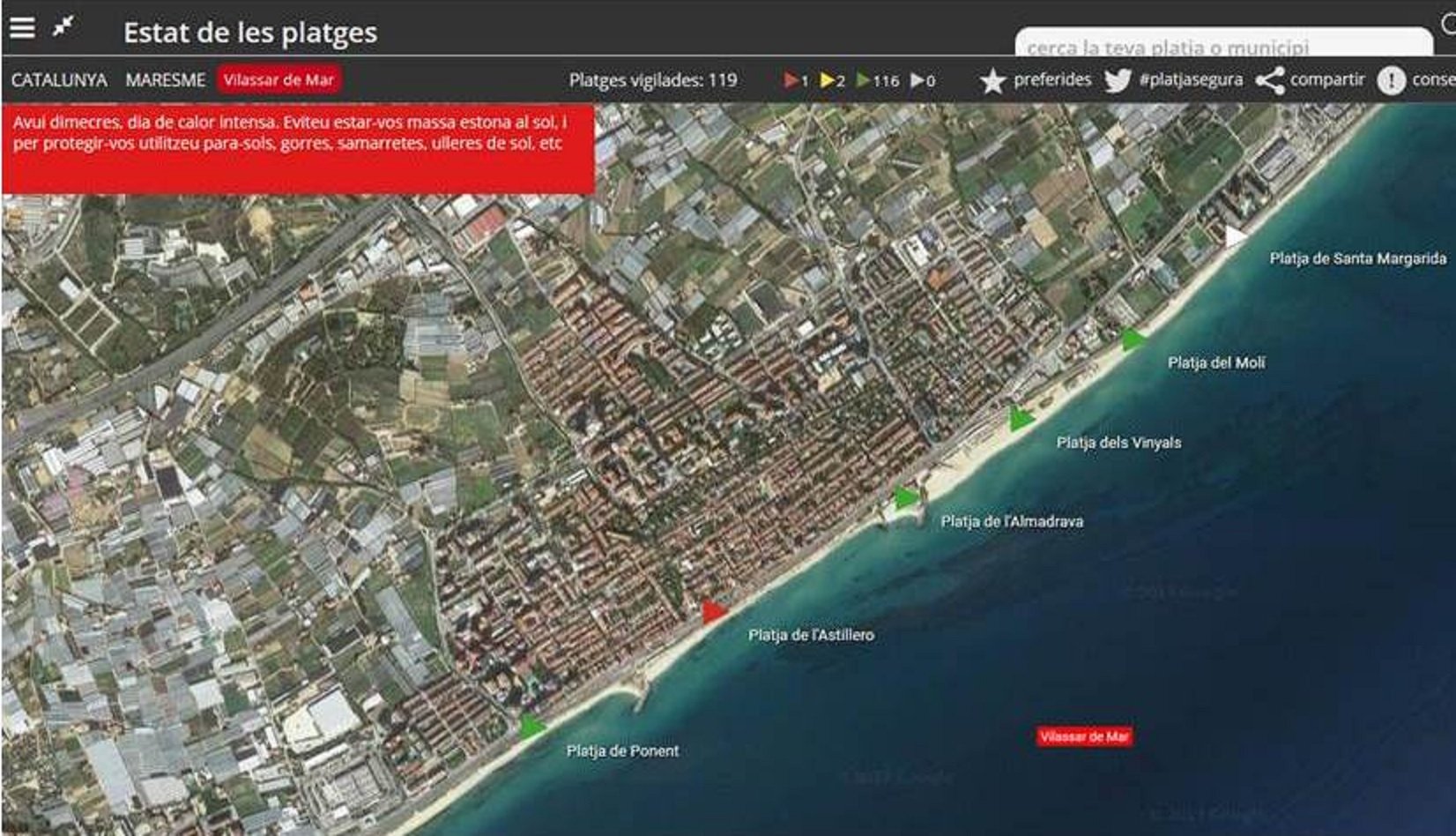The image size is (1456, 836).
Task: Click the red flag at Platja de l'Astillero
Action: (x=713, y=612)
